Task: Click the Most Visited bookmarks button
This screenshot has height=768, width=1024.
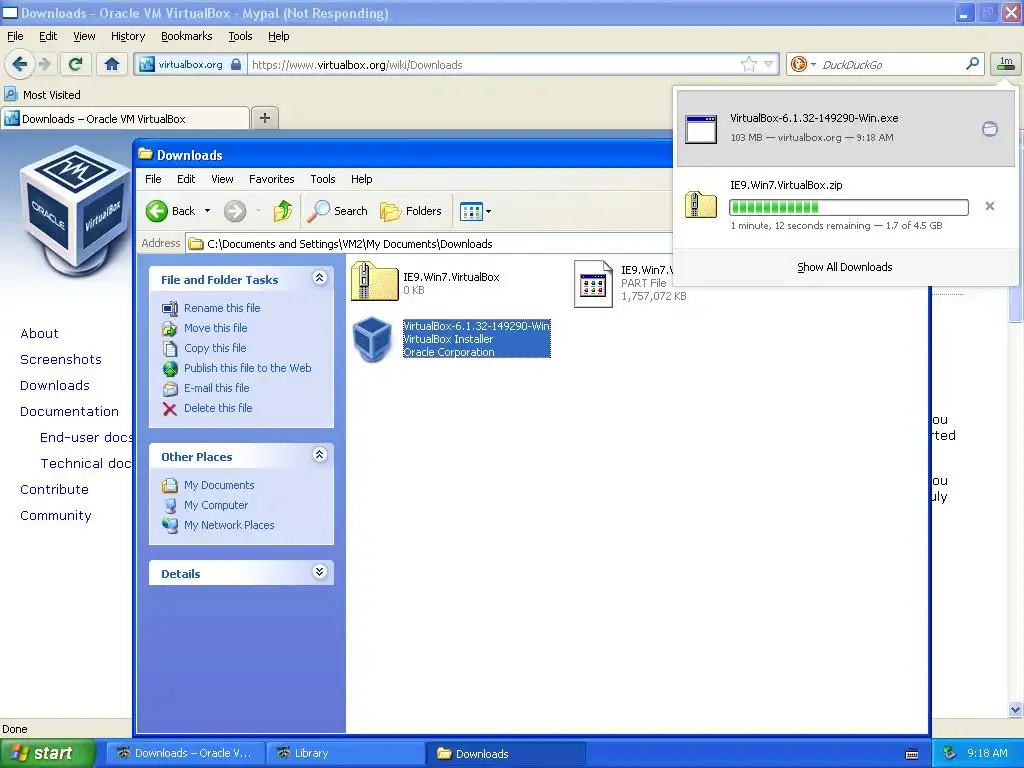Action: 43,95
